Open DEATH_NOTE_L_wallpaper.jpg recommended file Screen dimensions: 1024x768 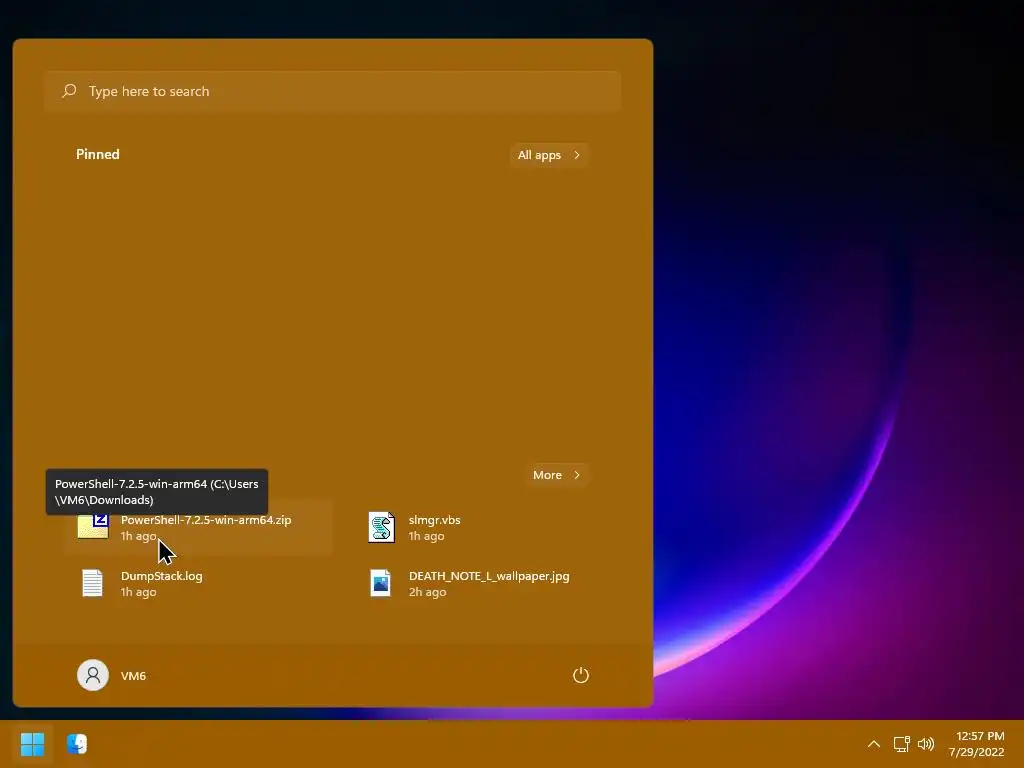click(488, 583)
